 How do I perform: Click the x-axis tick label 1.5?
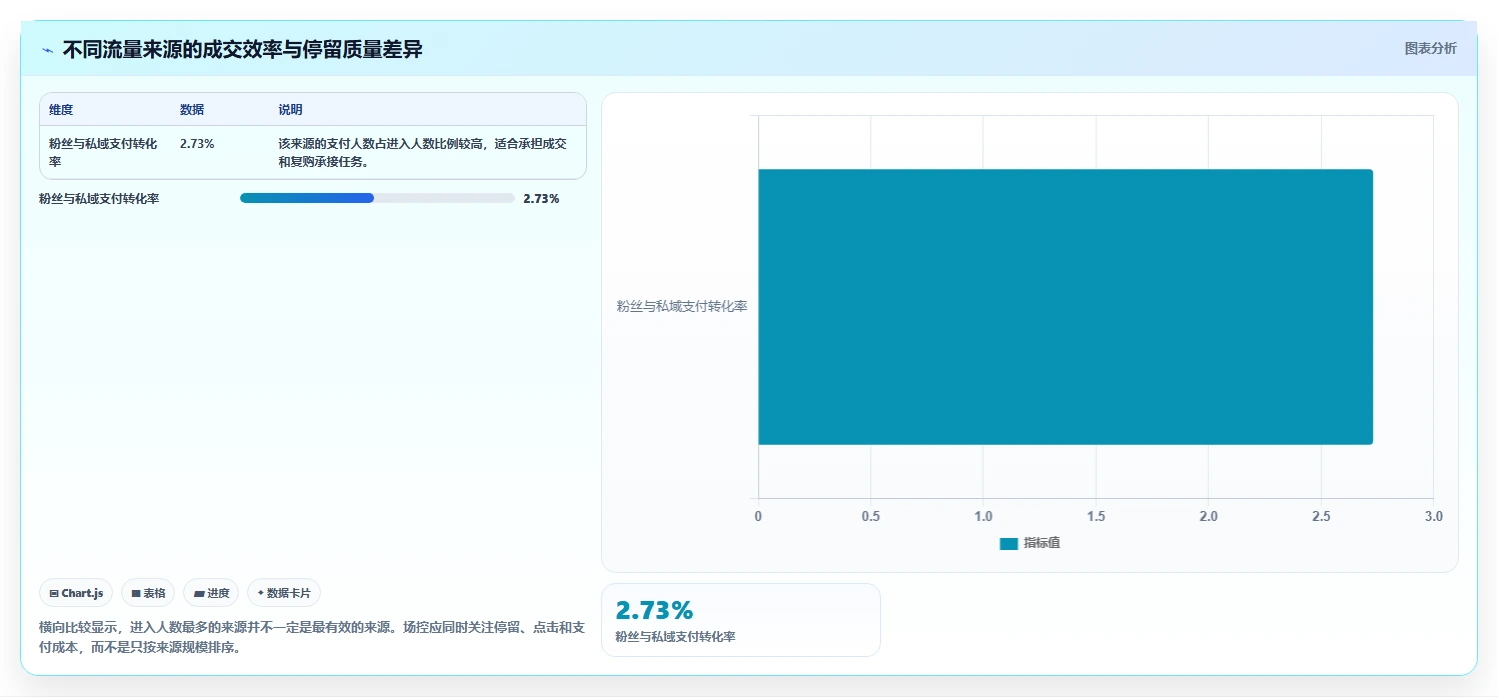[x=1096, y=516]
